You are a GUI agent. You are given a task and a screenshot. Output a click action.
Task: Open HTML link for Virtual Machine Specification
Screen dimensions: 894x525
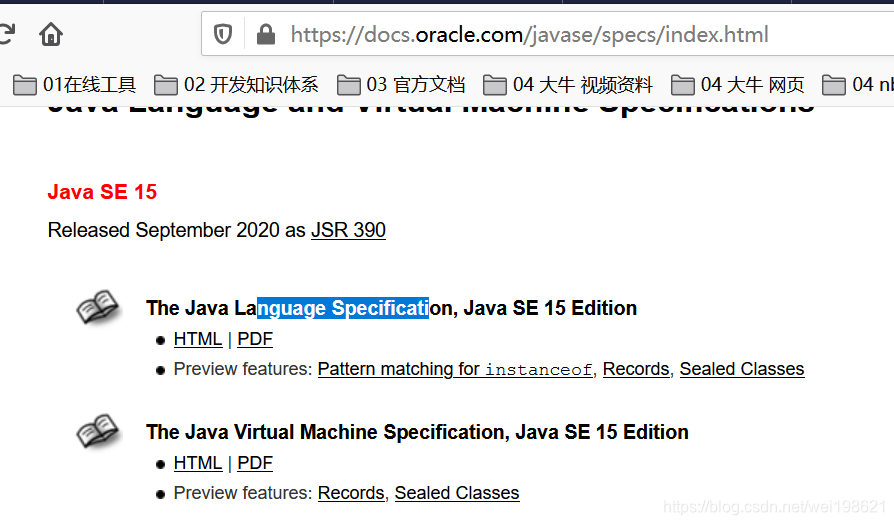point(198,463)
